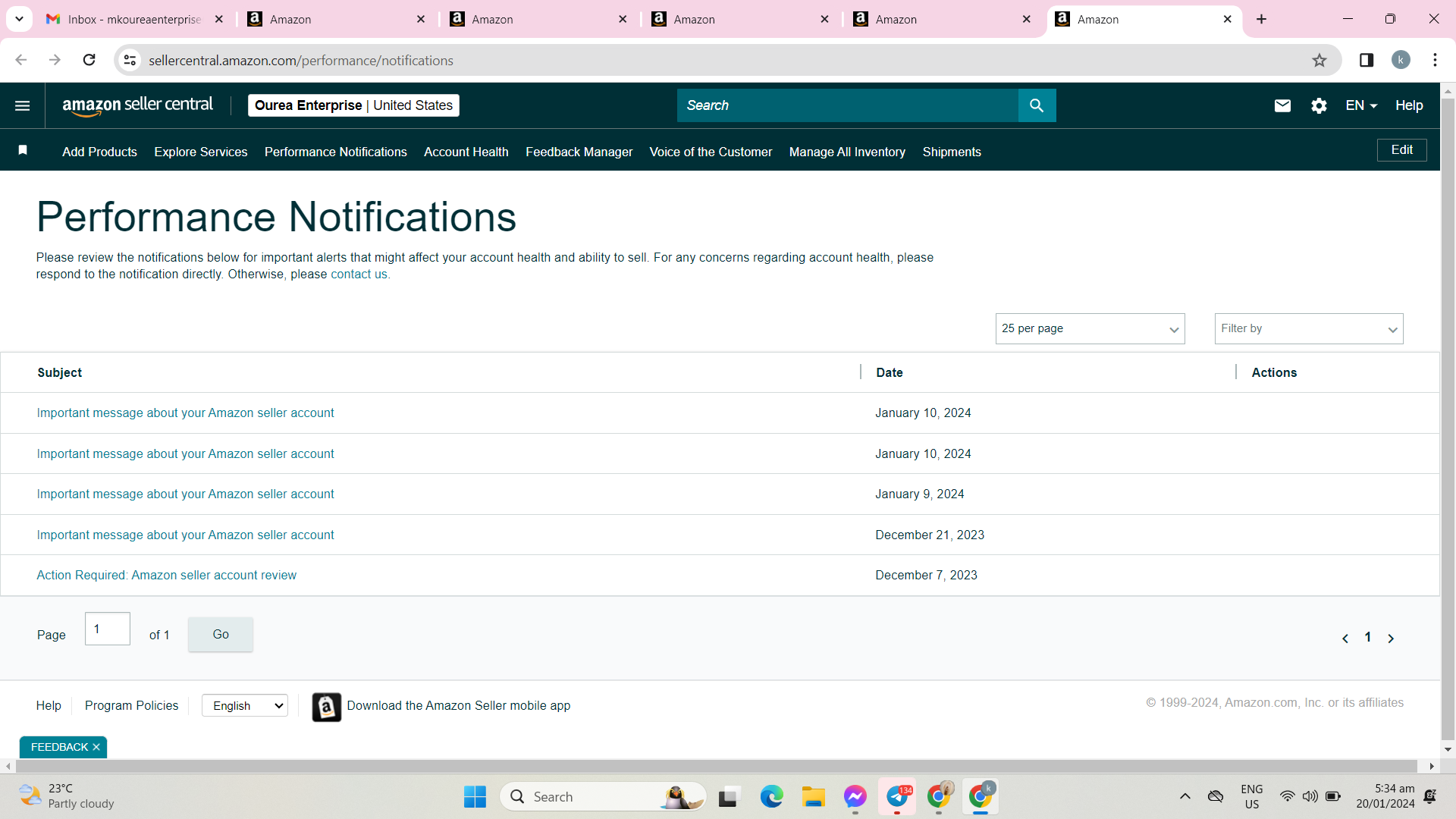Click the Wi-Fi icon in system tray
Image resolution: width=1456 pixels, height=819 pixels.
coord(1287,796)
